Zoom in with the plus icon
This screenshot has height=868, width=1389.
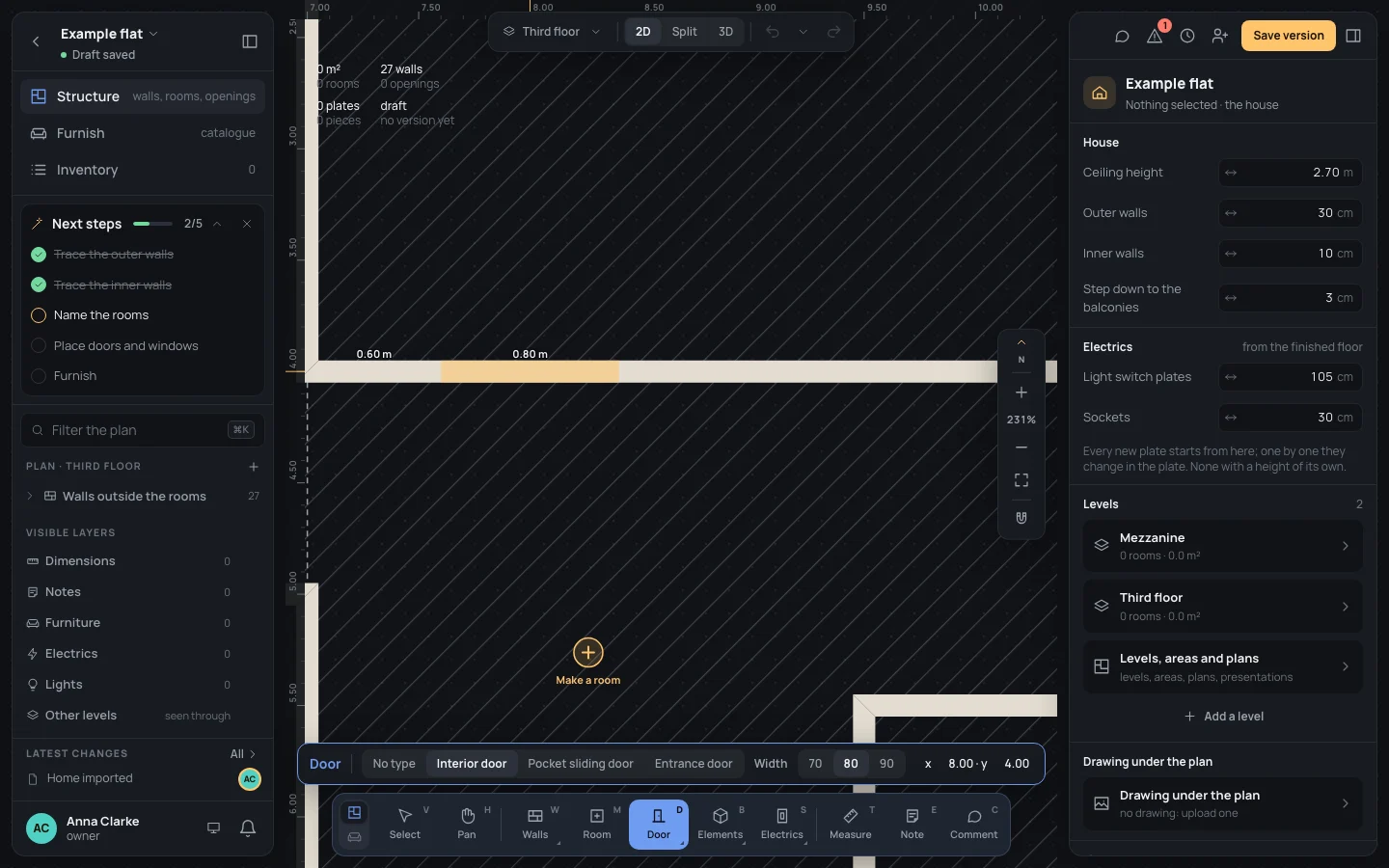click(1021, 393)
